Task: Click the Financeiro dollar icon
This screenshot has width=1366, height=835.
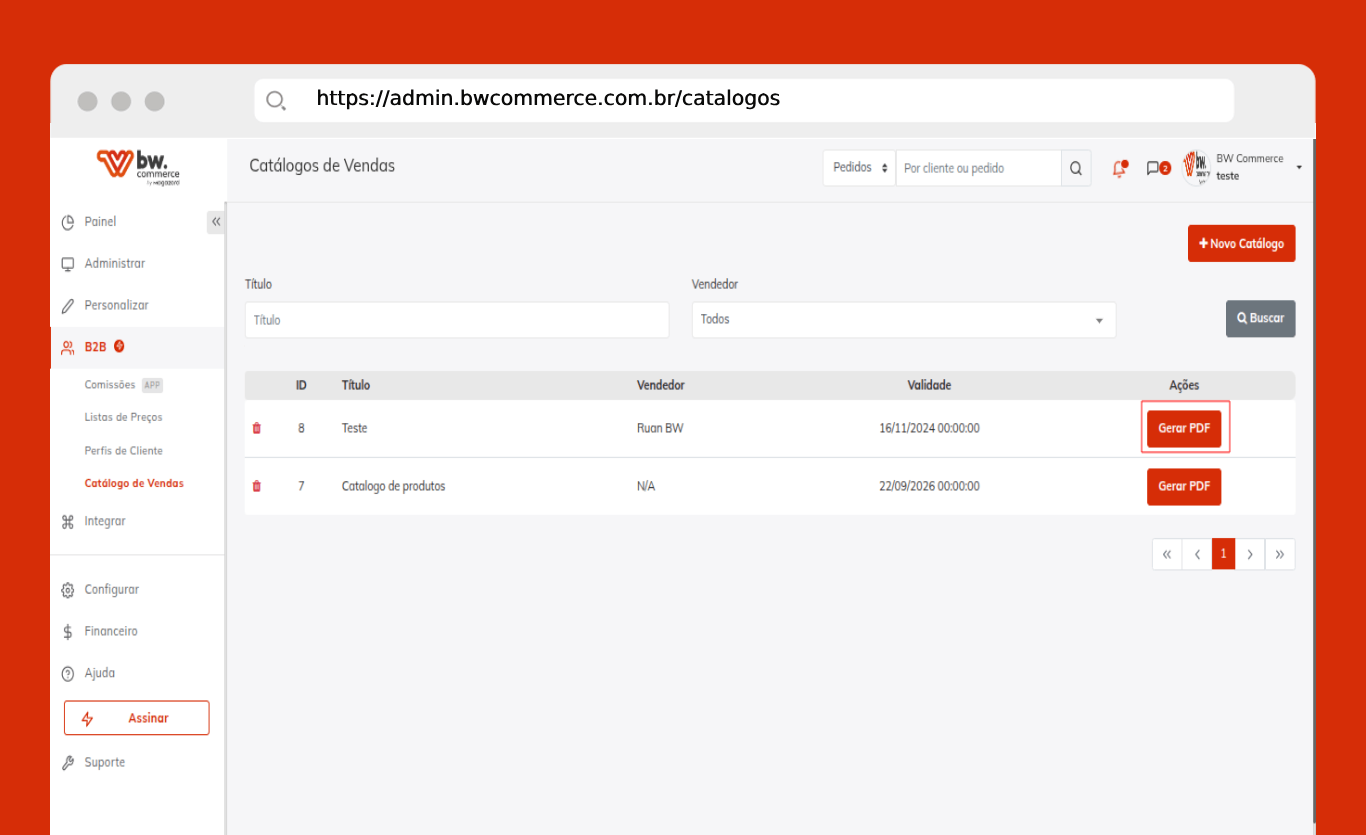Action: (68, 632)
